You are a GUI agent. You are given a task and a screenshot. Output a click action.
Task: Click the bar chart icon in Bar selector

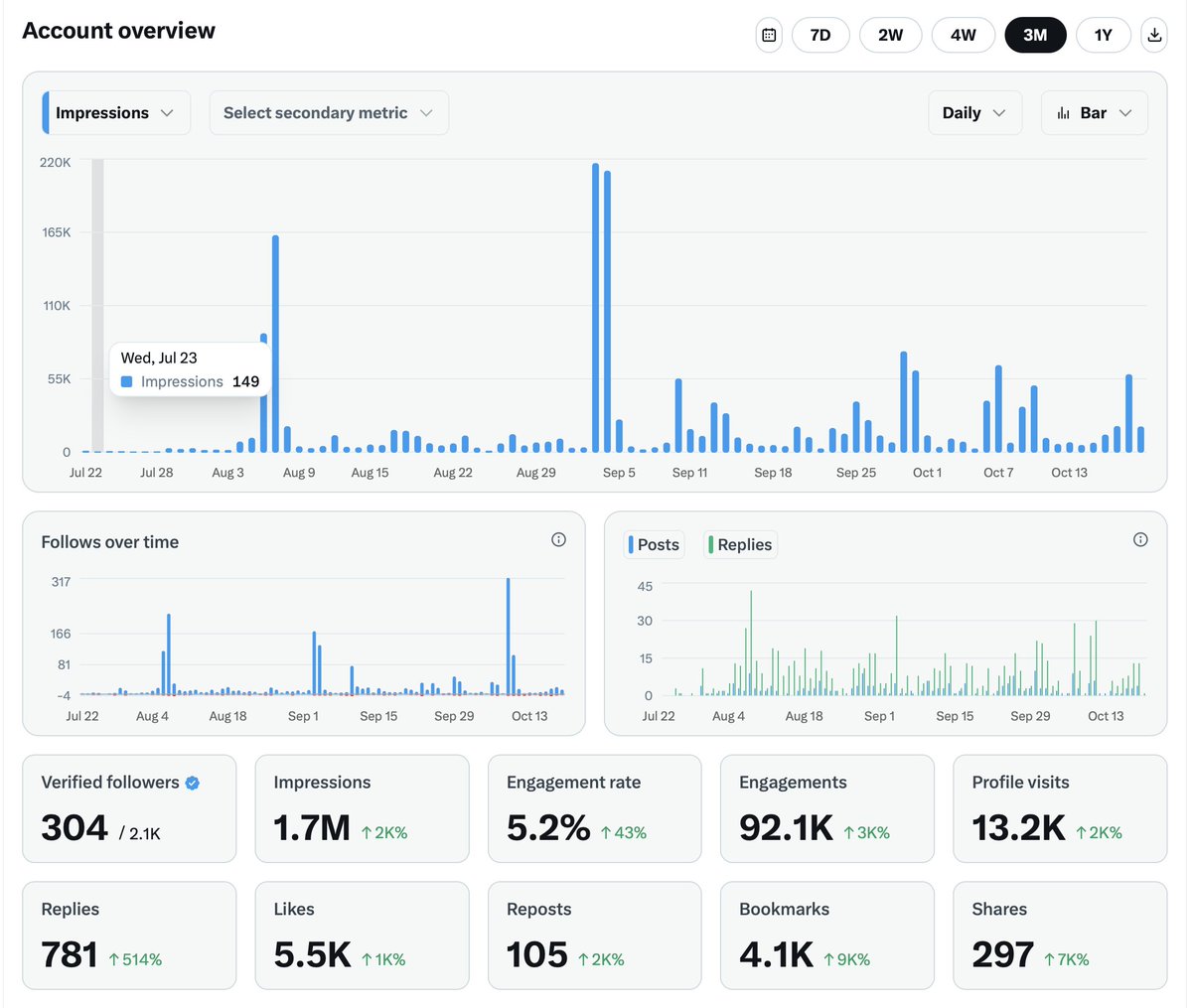pyautogui.click(x=1063, y=113)
